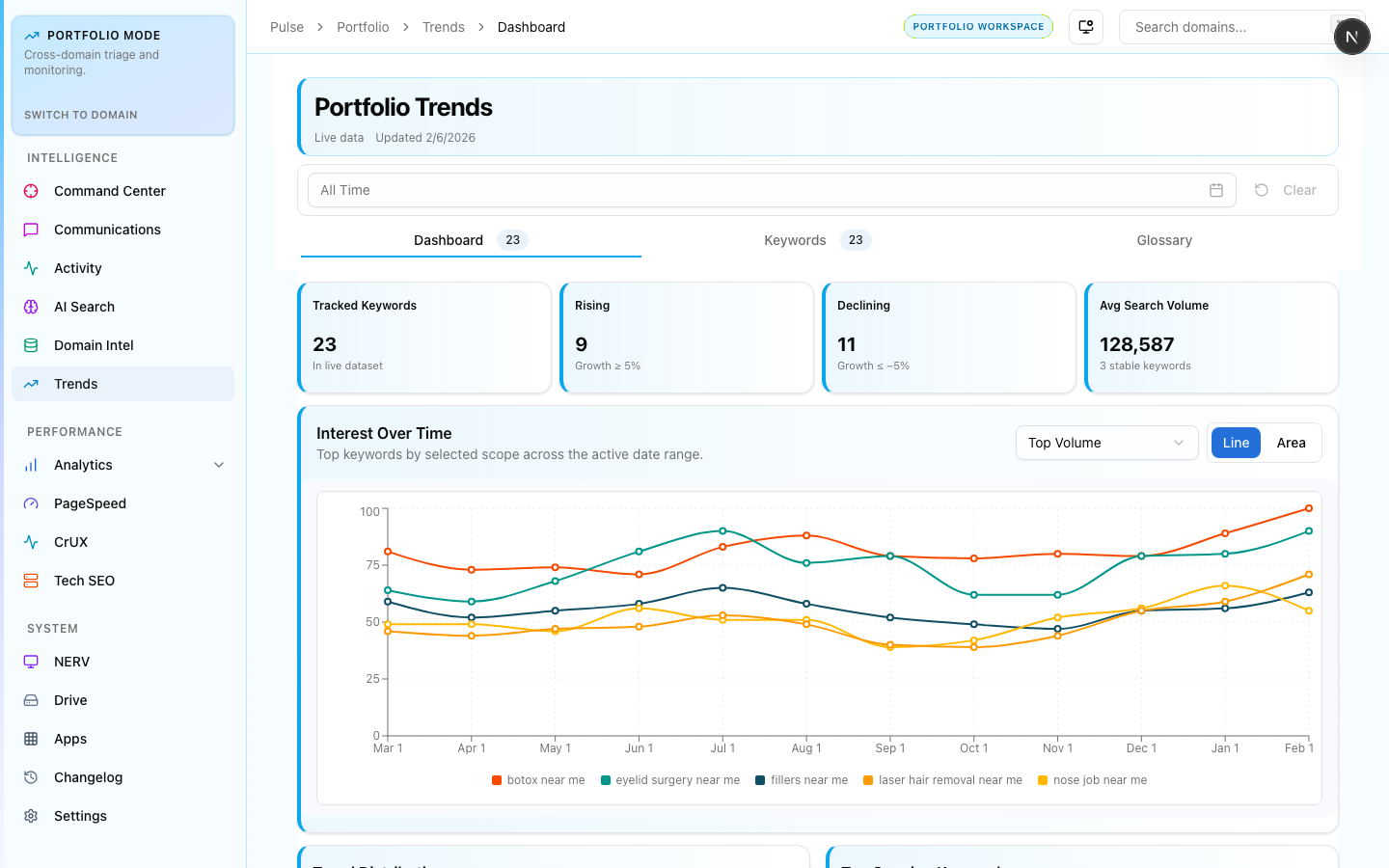Expand the Analytics submenu chevron
Viewport: 1389px width, 868px height.
pyautogui.click(x=219, y=465)
